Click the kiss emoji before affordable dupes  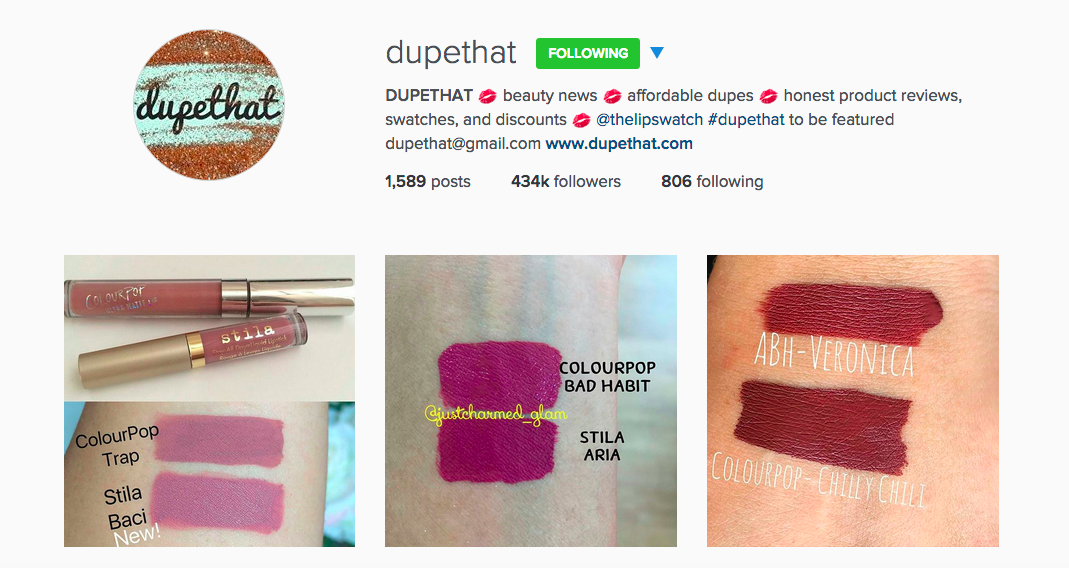tap(612, 96)
